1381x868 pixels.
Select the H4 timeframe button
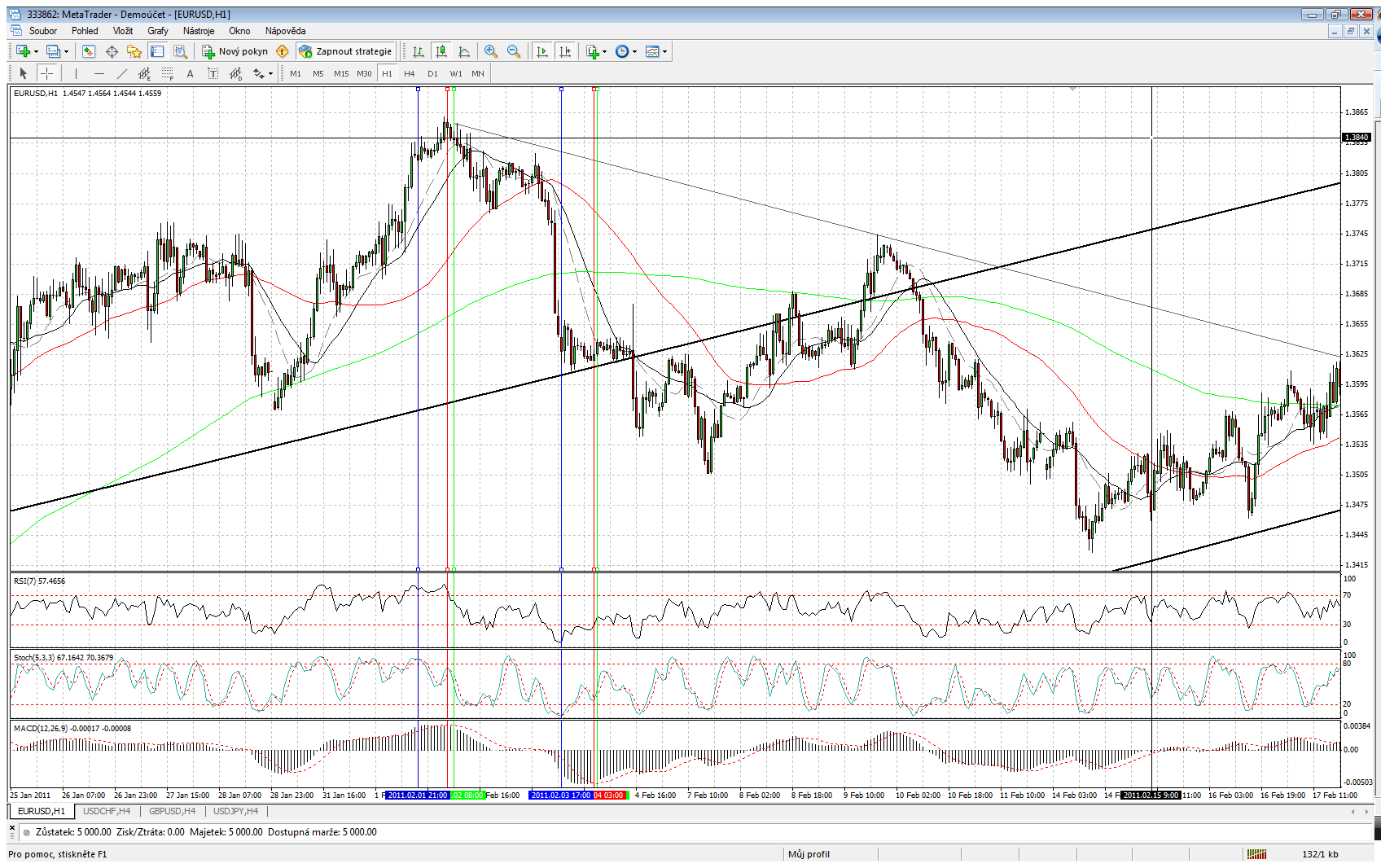tap(410, 73)
